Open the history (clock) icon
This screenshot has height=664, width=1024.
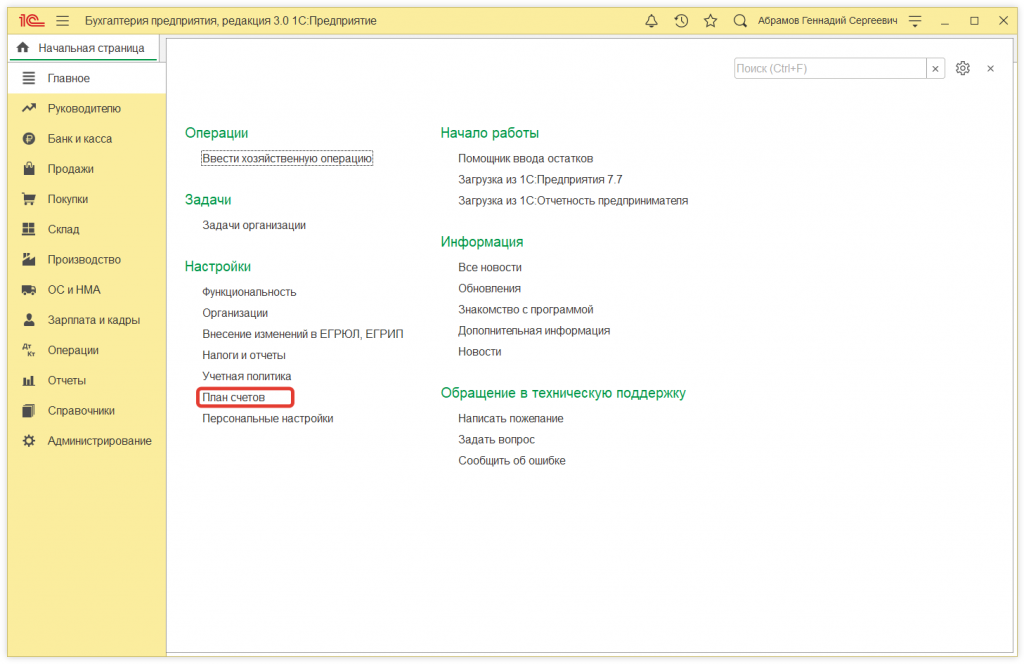point(681,20)
